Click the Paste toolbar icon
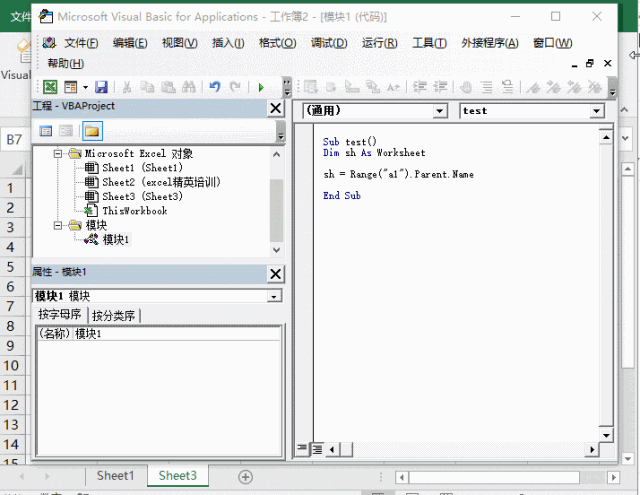Image resolution: width=640 pixels, height=495 pixels. (168, 87)
